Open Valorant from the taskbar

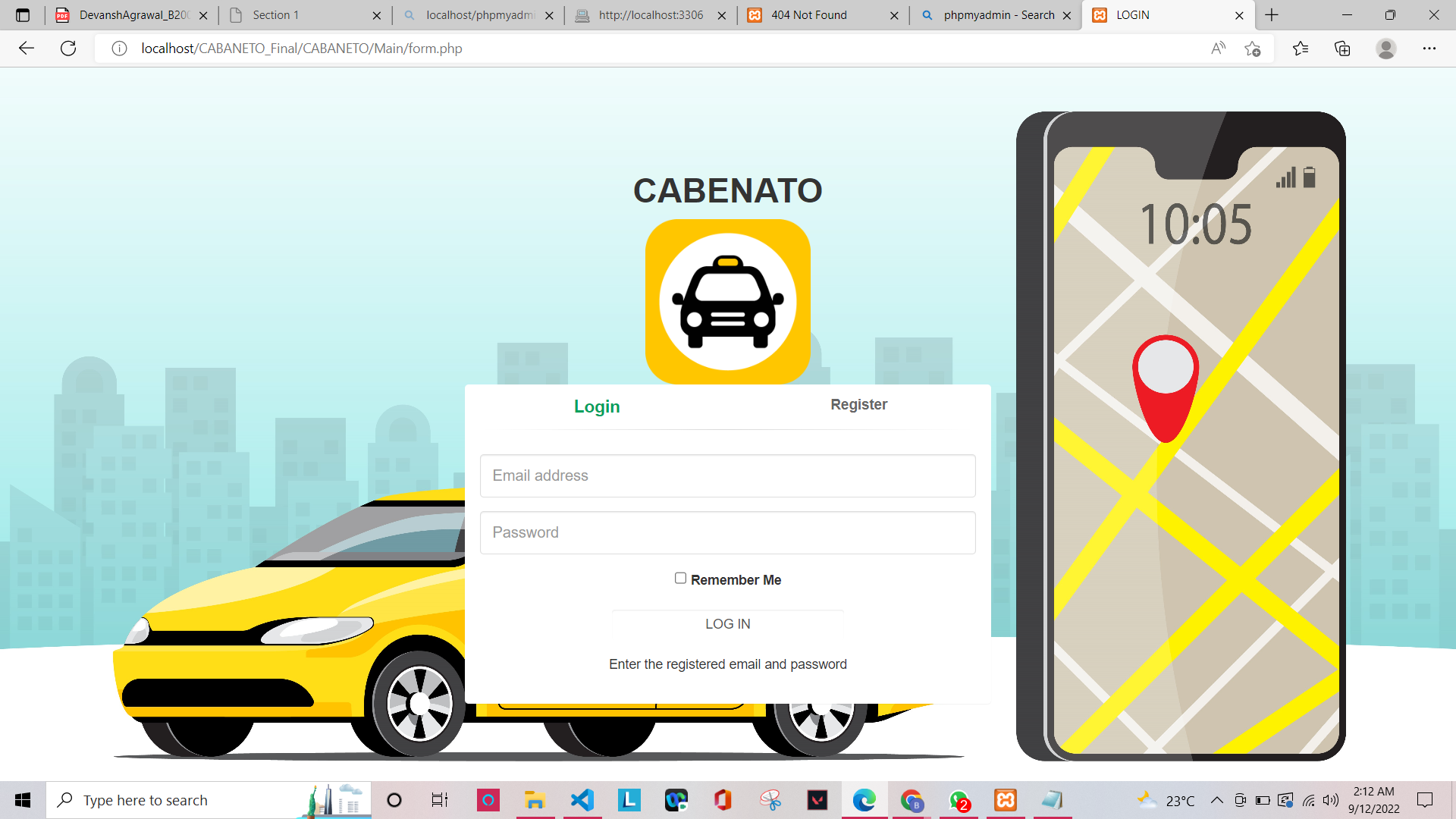pos(817,800)
